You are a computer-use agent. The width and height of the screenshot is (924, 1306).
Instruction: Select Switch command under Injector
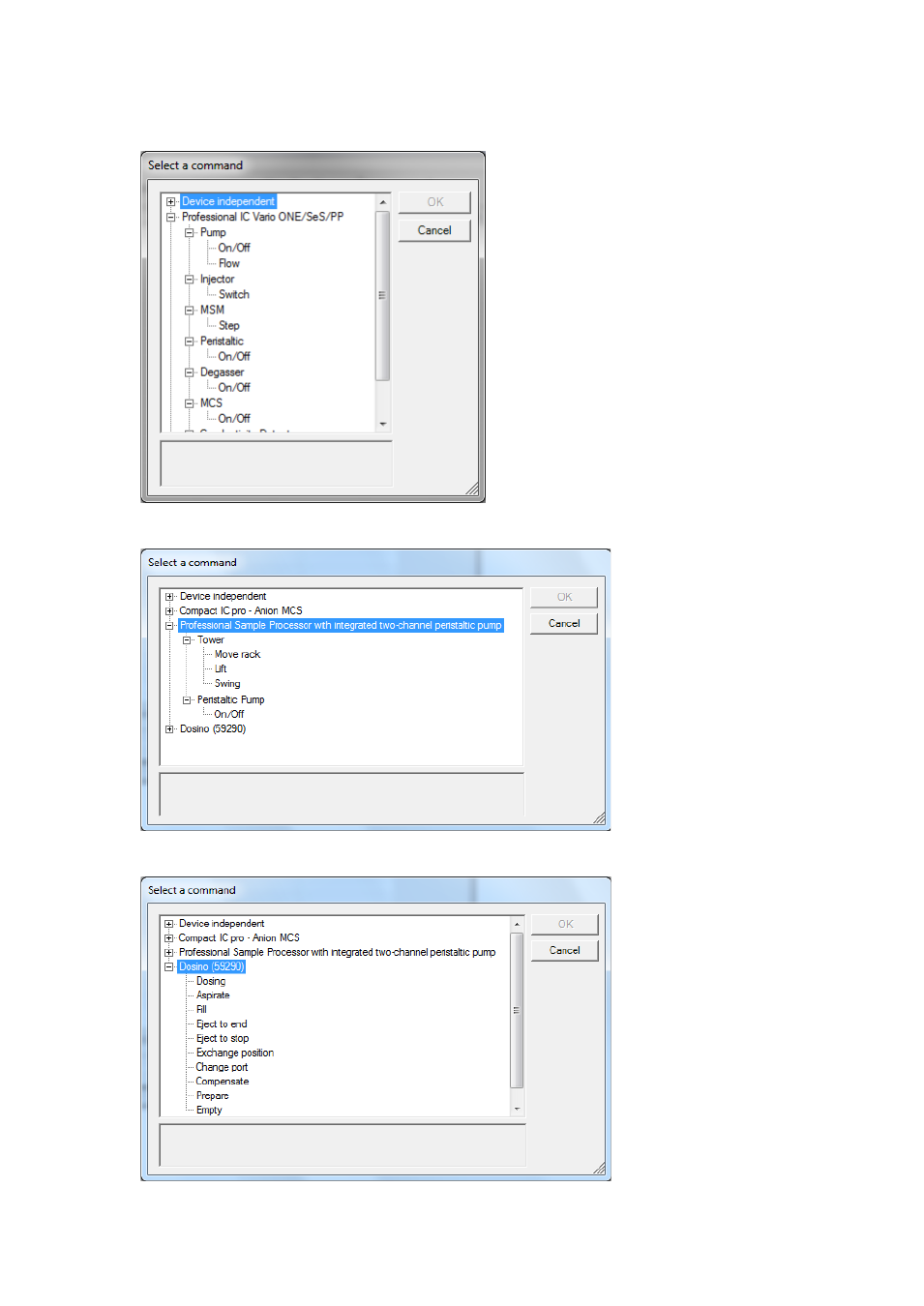(234, 294)
